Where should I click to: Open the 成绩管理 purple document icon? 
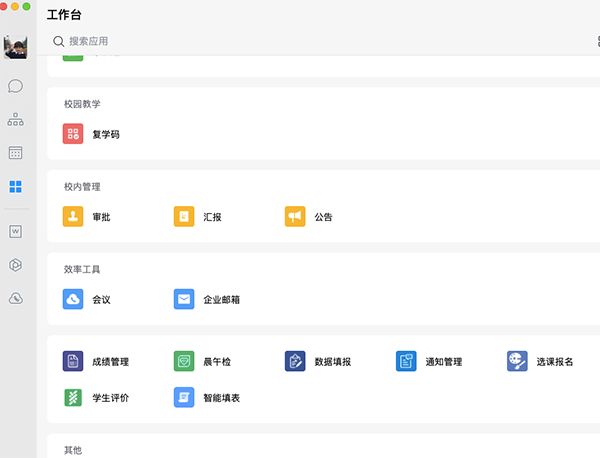click(x=73, y=361)
